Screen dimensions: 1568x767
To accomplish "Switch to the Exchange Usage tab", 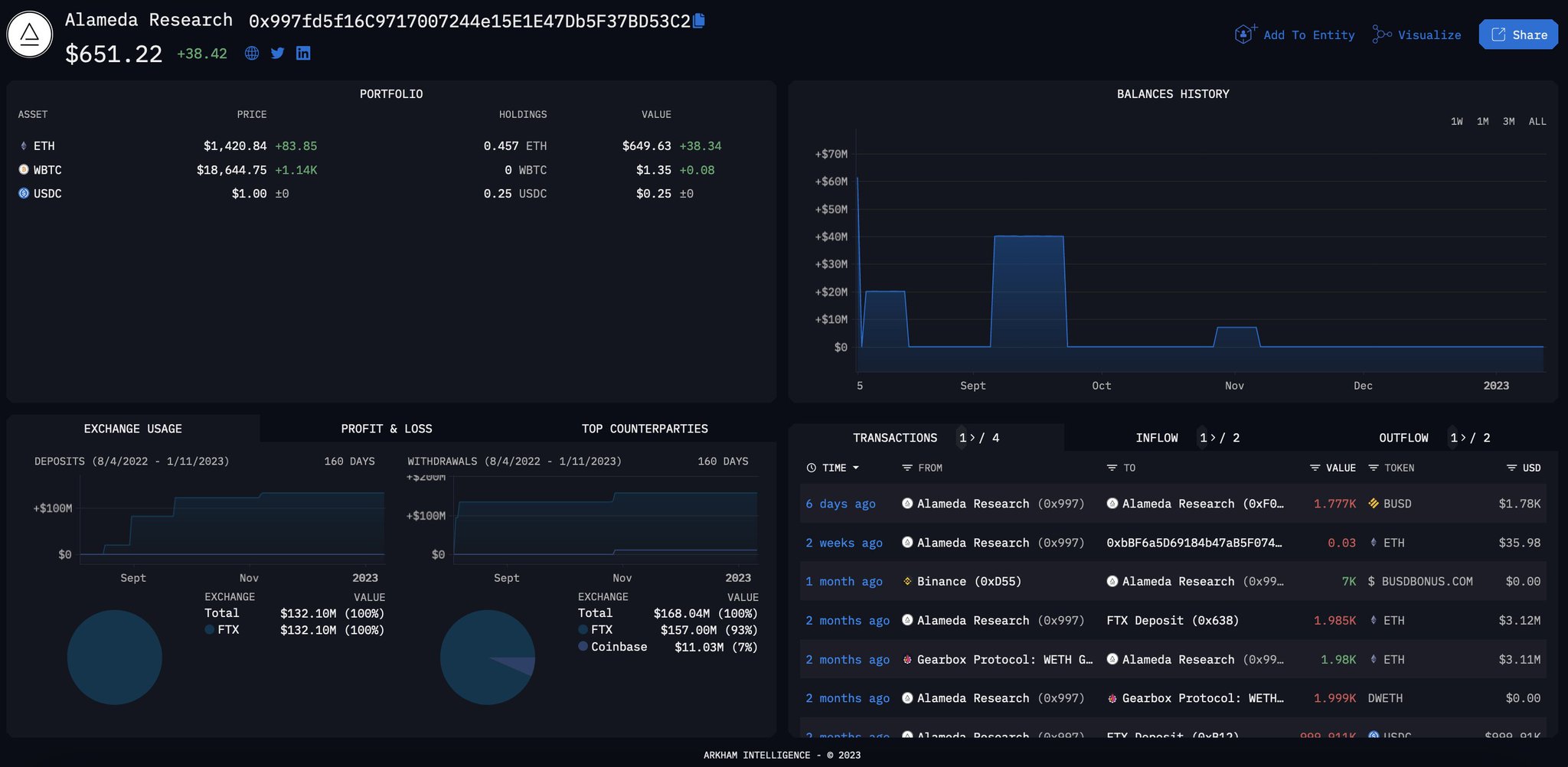I will click(133, 429).
